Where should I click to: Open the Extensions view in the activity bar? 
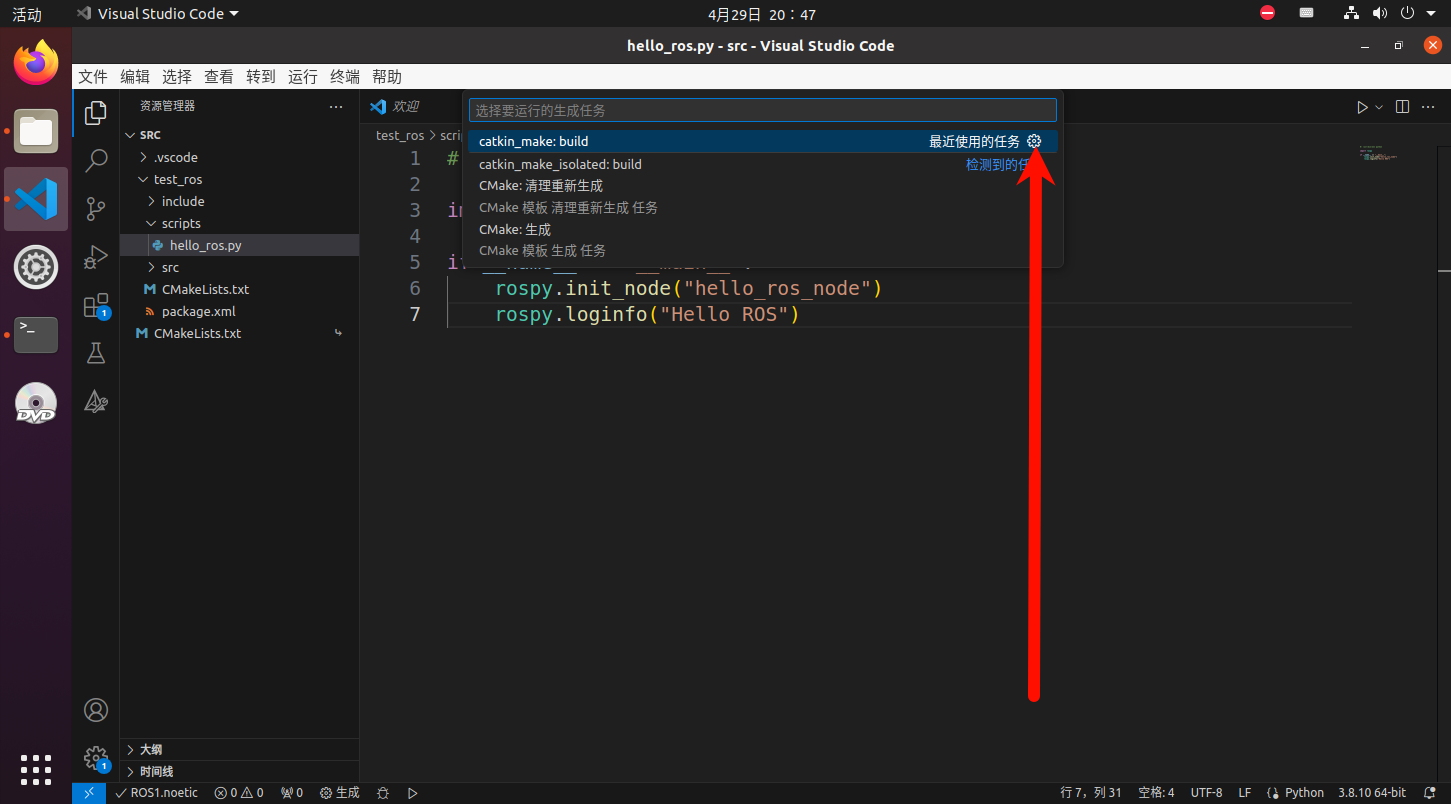[96, 305]
